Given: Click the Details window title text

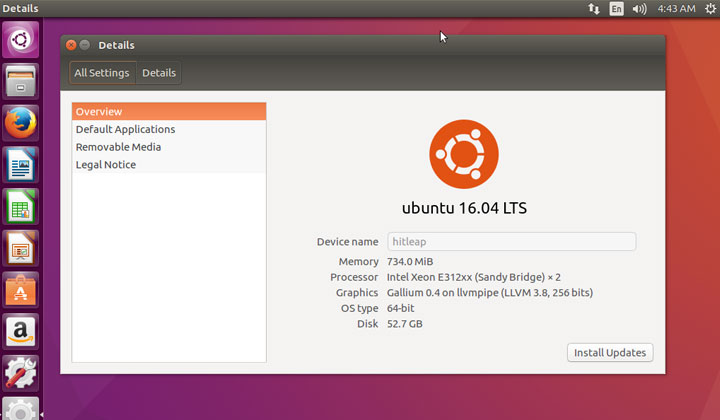Looking at the screenshot, I should 116,45.
